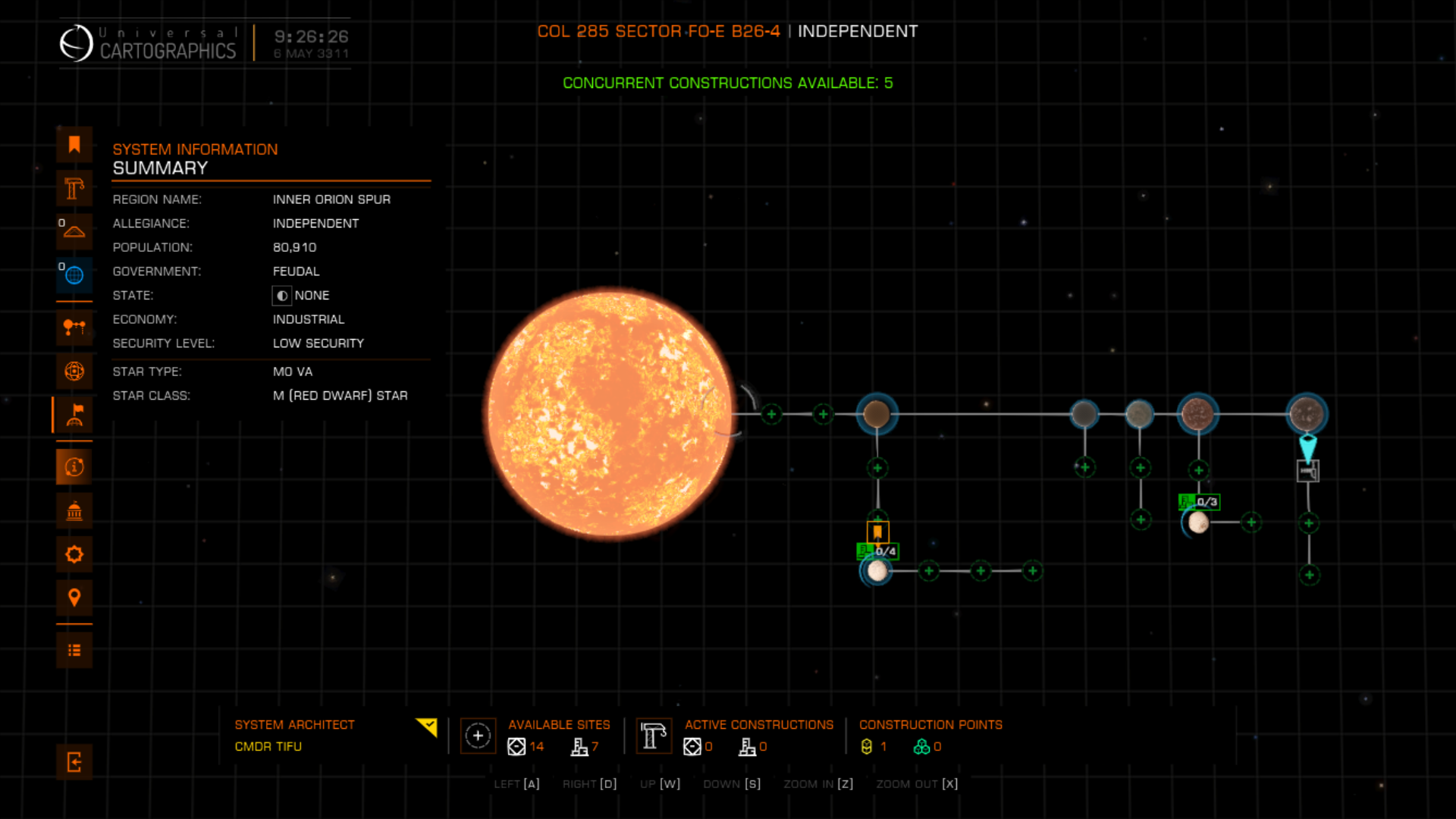Select the rightmost planet with station marker
This screenshot has width=1456, height=819.
[x=1307, y=414]
